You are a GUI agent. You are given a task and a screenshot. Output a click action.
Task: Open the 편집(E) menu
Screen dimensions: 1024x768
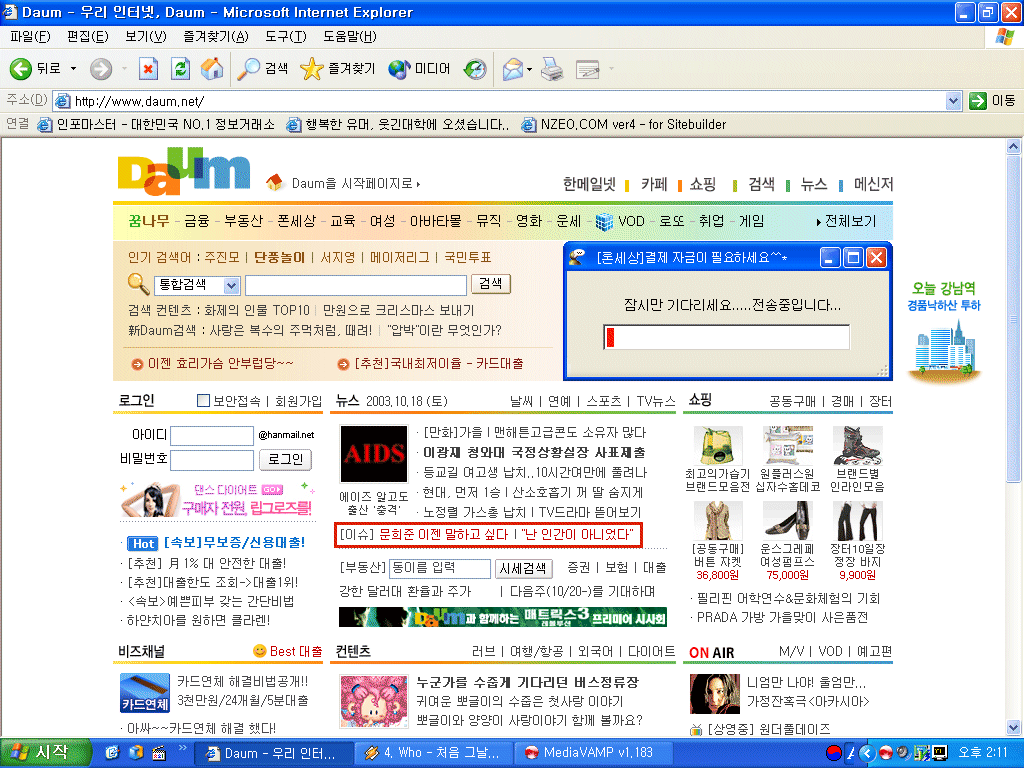pos(88,37)
